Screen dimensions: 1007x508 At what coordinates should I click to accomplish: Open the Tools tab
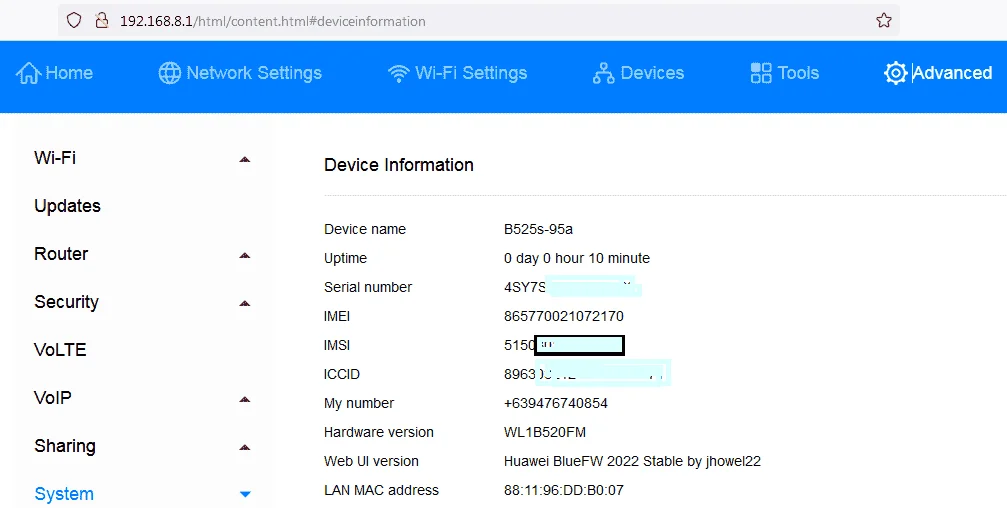[x=785, y=73]
